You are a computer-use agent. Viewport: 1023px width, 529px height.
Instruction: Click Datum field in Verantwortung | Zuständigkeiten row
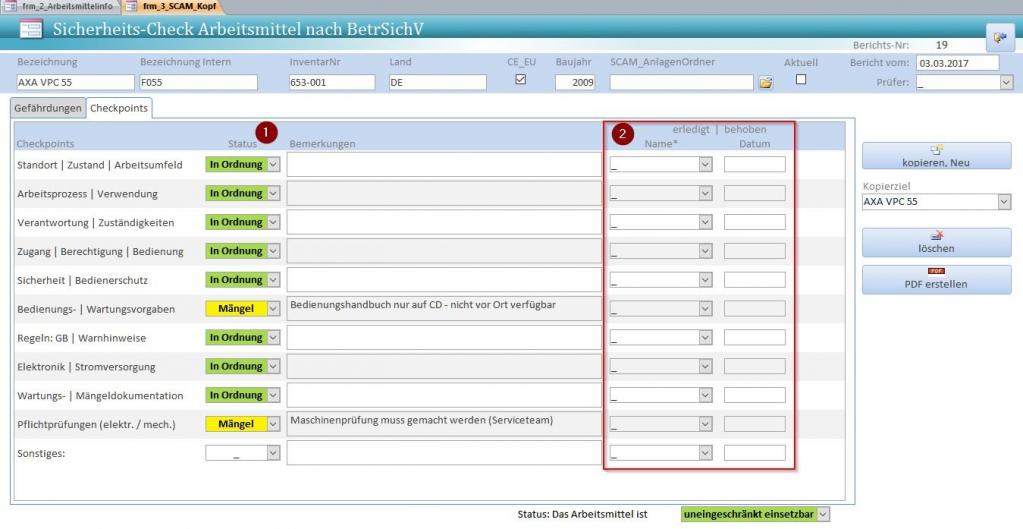pos(754,222)
